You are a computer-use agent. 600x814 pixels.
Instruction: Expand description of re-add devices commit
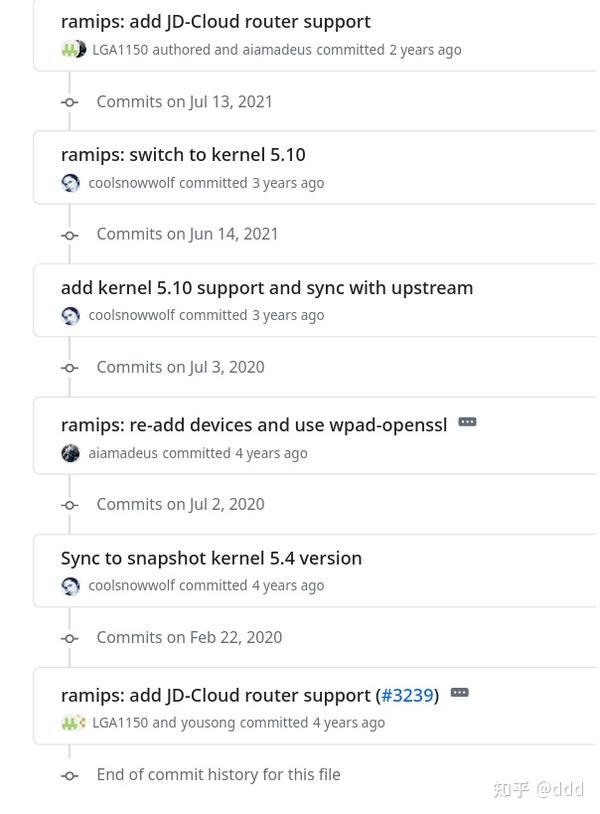(467, 422)
